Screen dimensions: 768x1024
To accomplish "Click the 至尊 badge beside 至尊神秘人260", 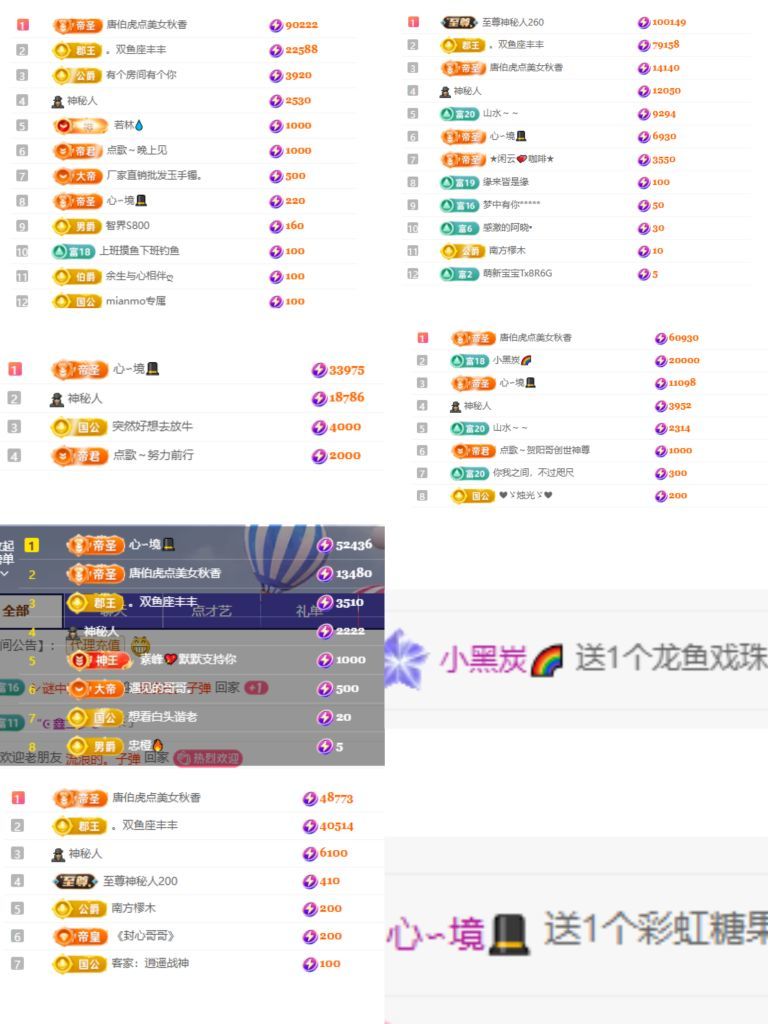I will [460, 22].
